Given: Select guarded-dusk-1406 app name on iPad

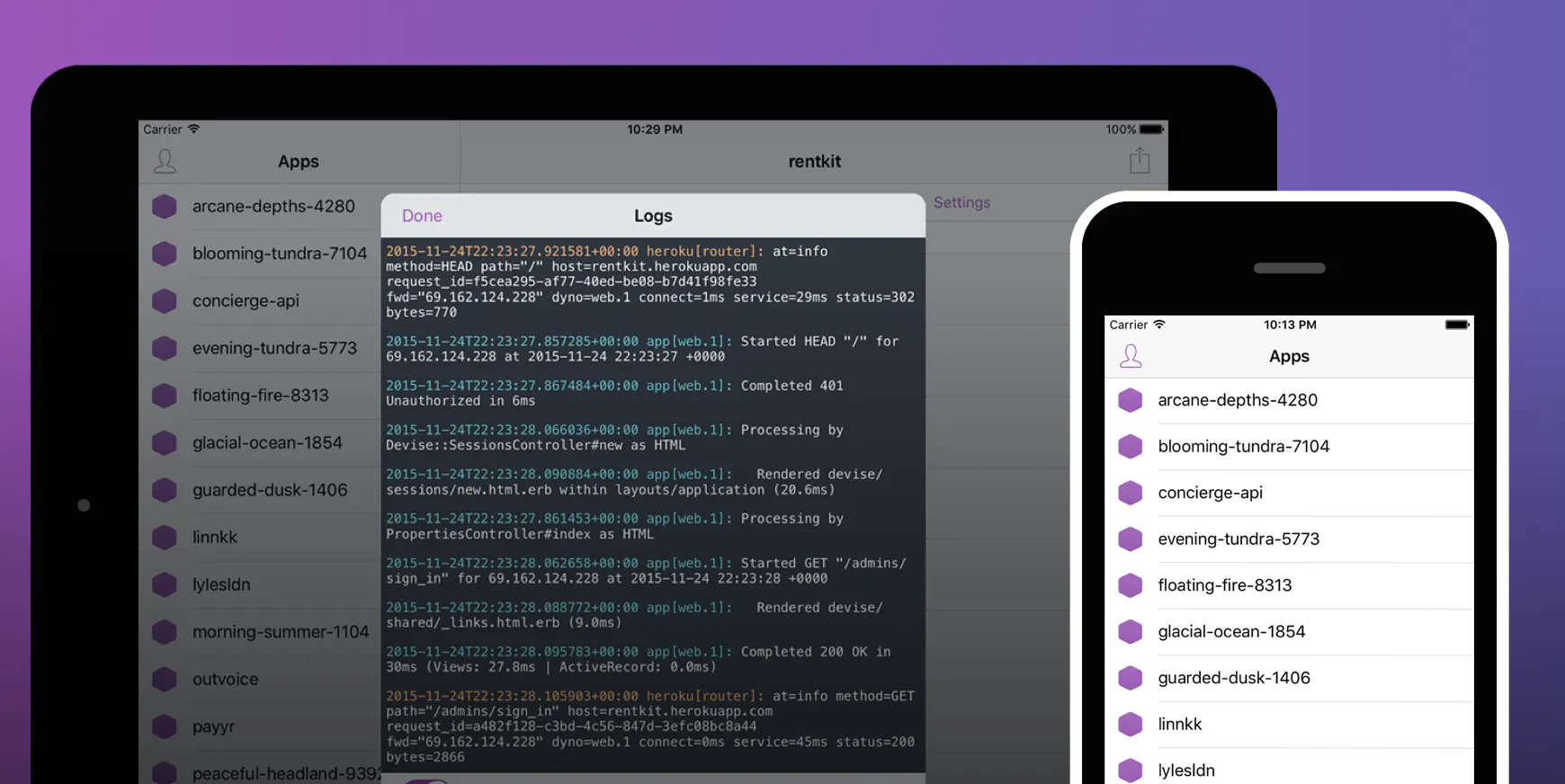Looking at the screenshot, I should (x=270, y=490).
